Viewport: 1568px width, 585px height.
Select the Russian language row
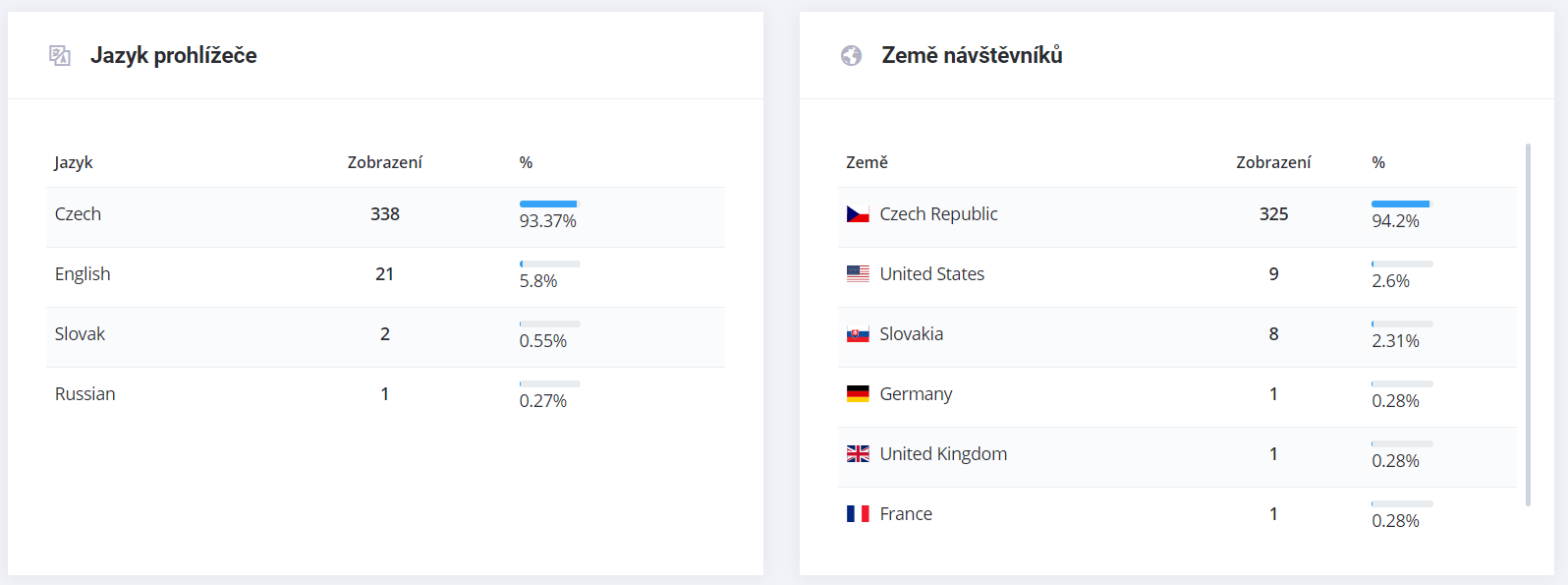(385, 397)
